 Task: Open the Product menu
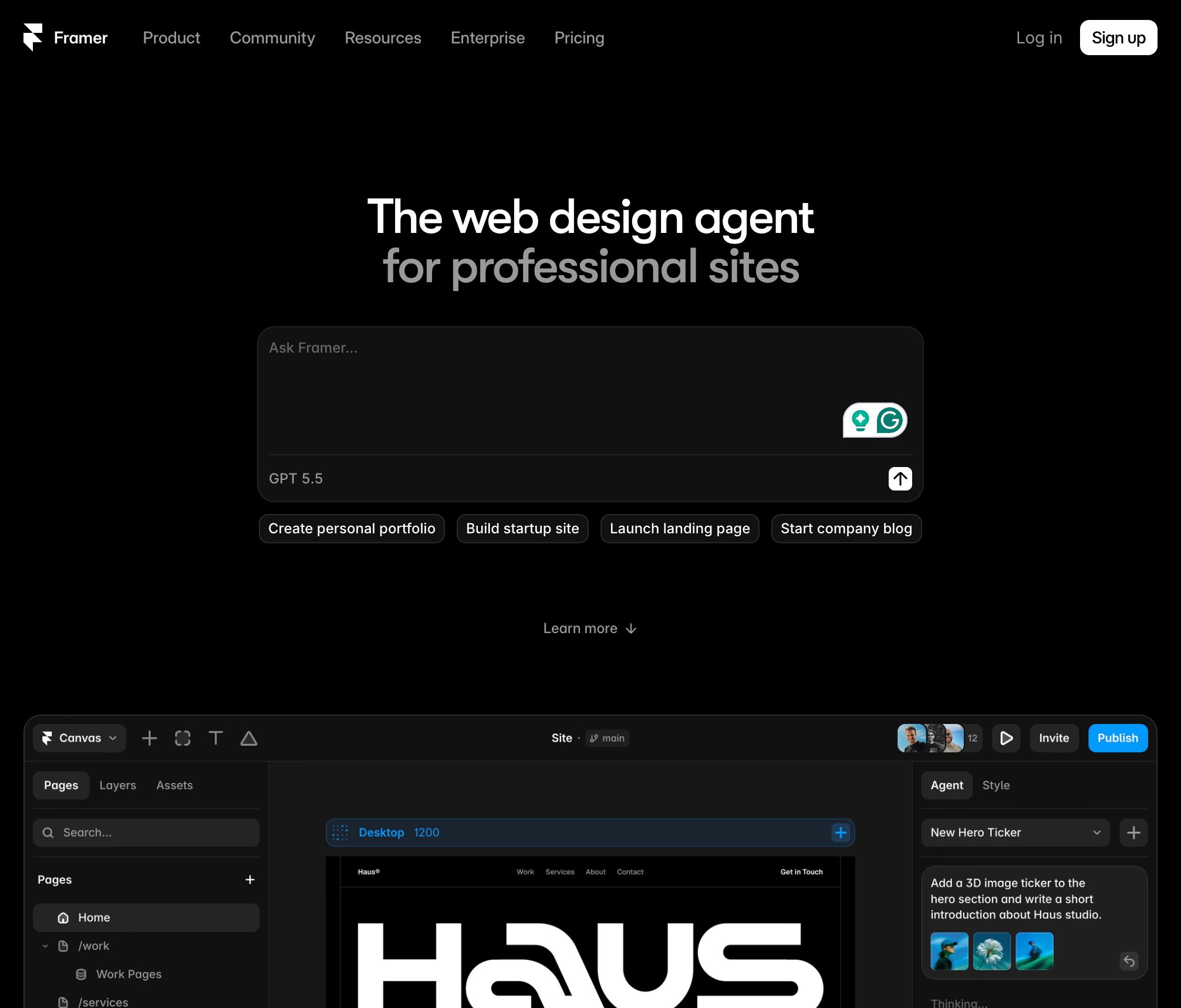171,38
